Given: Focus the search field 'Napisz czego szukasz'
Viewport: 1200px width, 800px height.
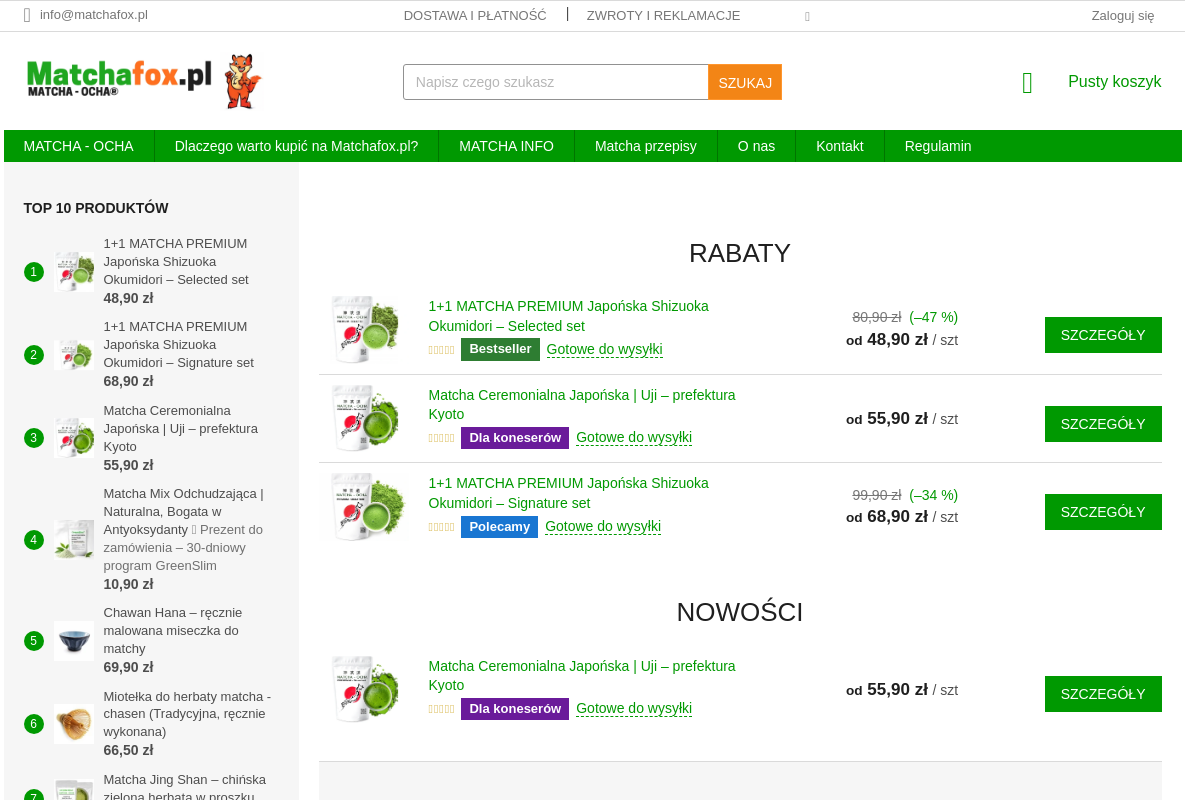Looking at the screenshot, I should click(x=556, y=82).
